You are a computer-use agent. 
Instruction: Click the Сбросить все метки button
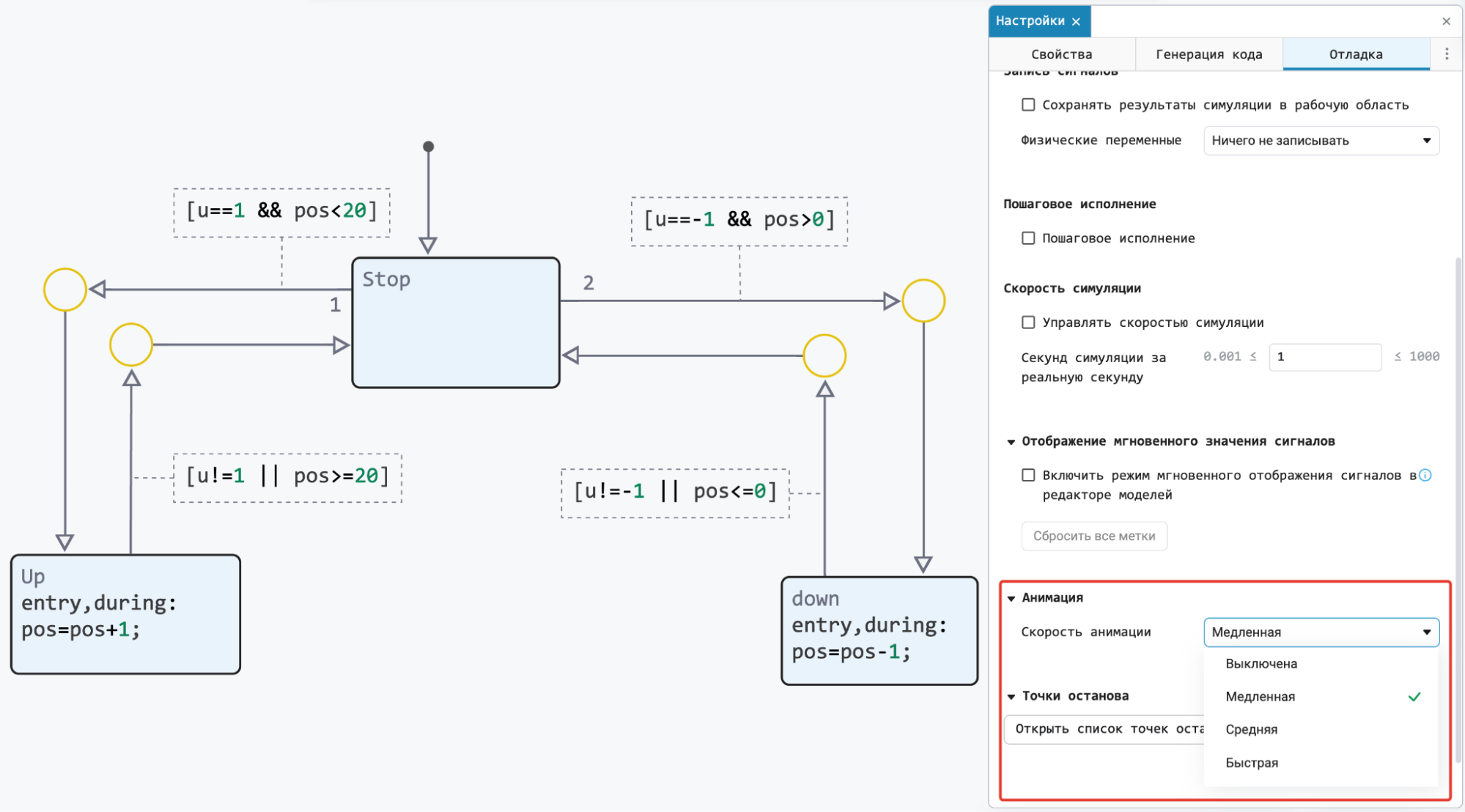(1094, 536)
